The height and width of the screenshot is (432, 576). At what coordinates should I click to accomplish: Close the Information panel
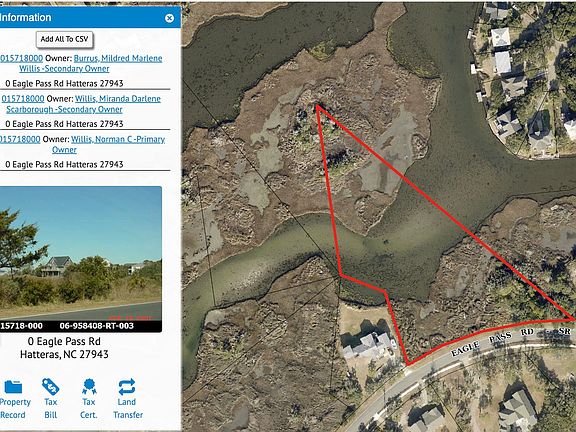click(x=169, y=18)
